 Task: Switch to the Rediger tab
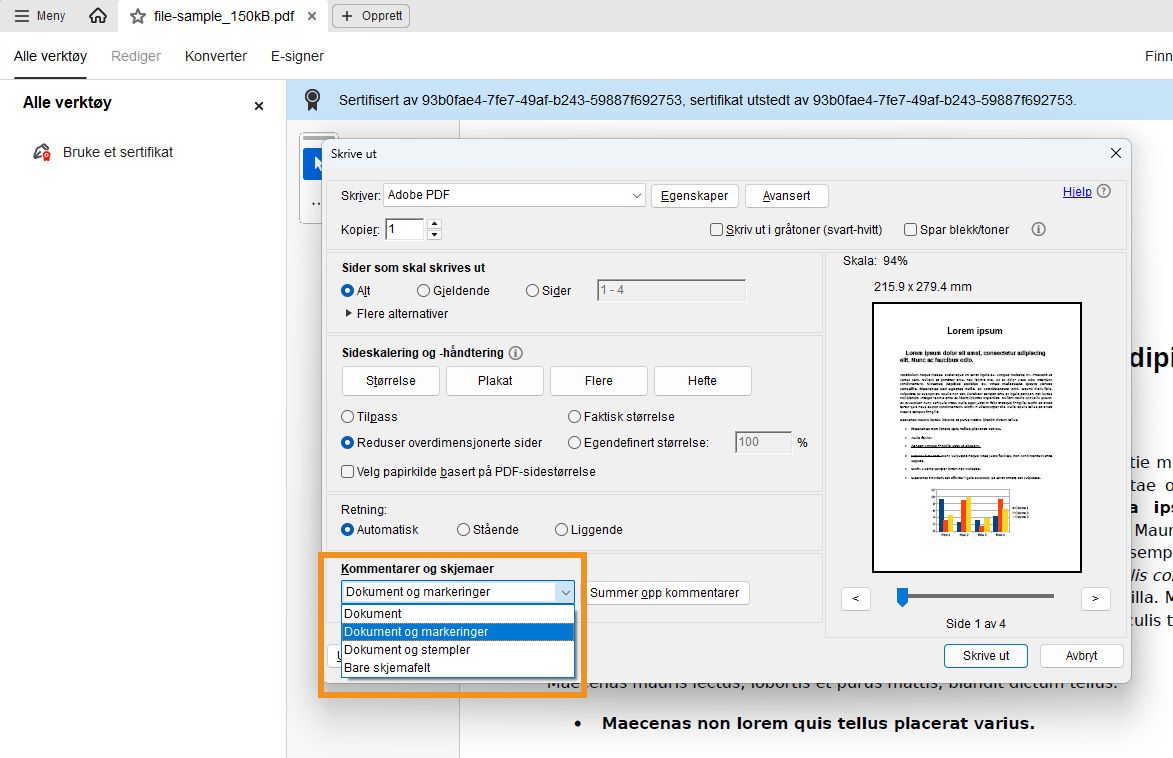pyautogui.click(x=135, y=56)
